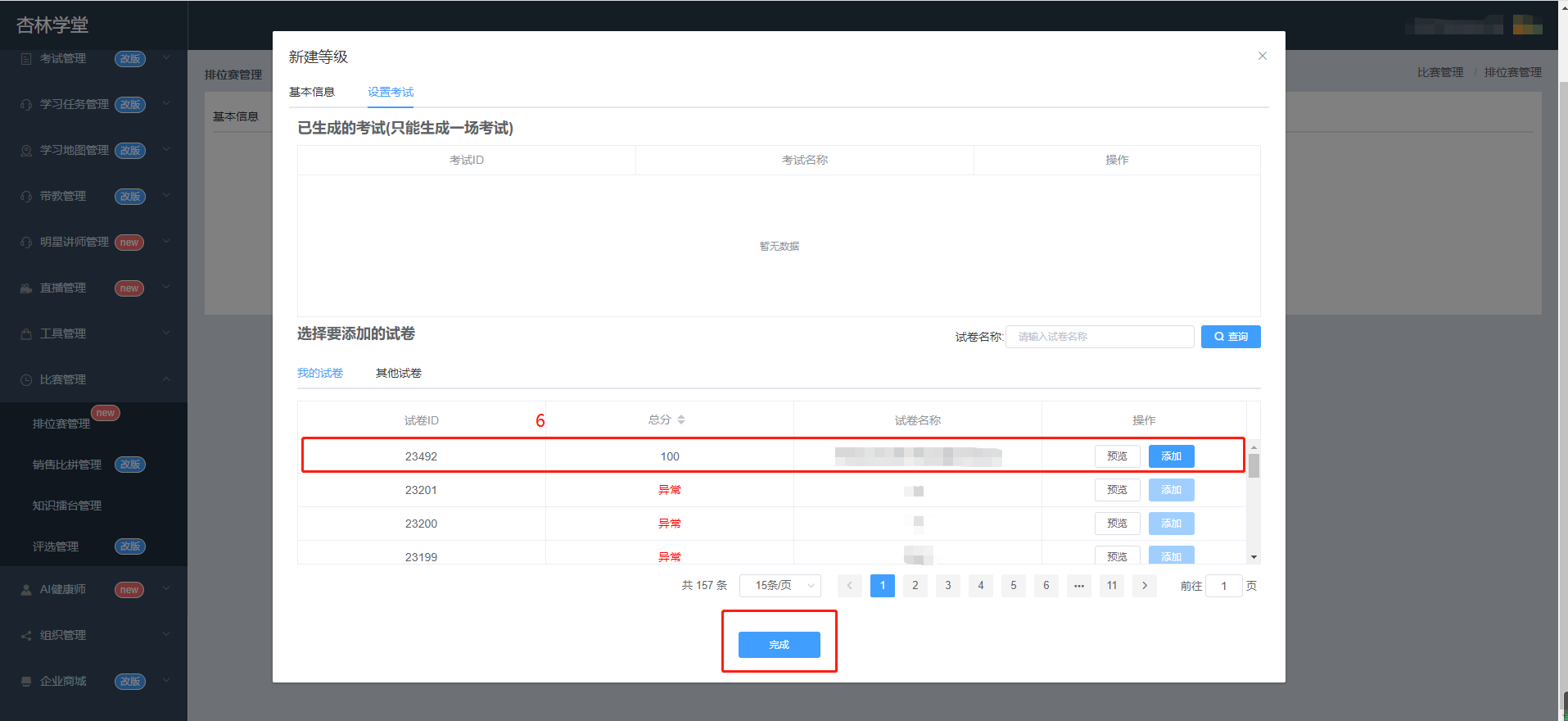Go to page 3
The height and width of the screenshot is (721, 1568).
tap(948, 586)
